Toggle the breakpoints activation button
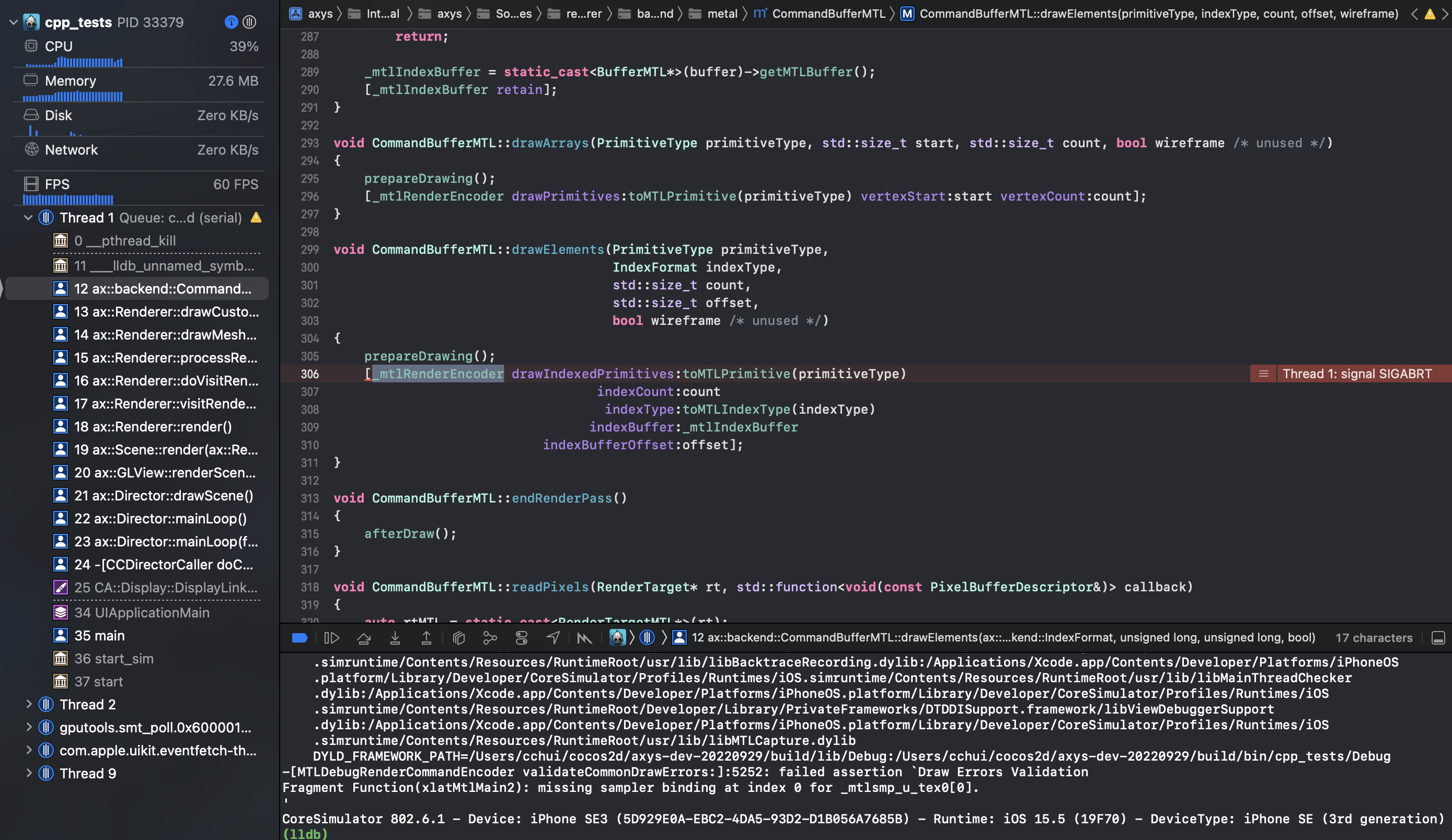 (x=299, y=638)
